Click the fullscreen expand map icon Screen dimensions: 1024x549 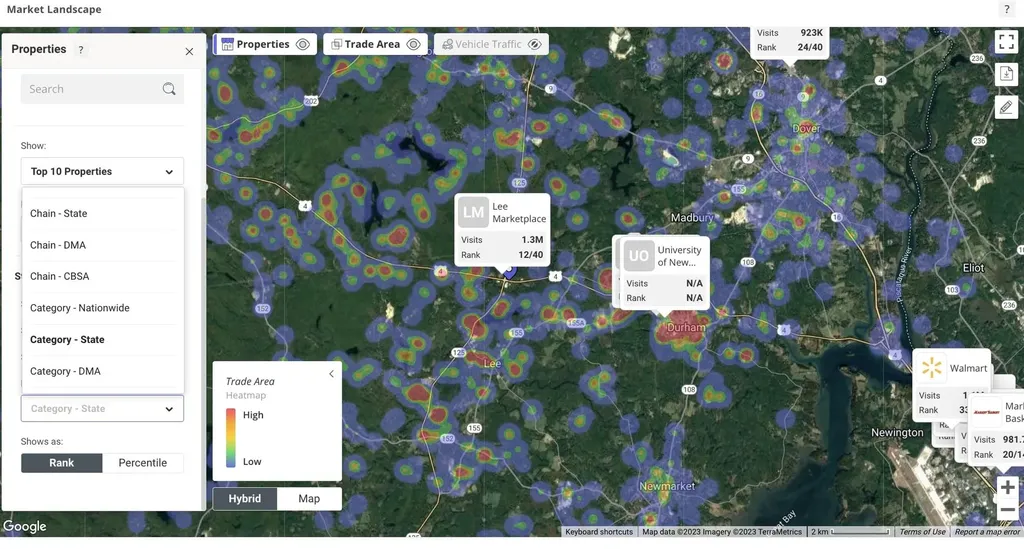tap(1006, 42)
